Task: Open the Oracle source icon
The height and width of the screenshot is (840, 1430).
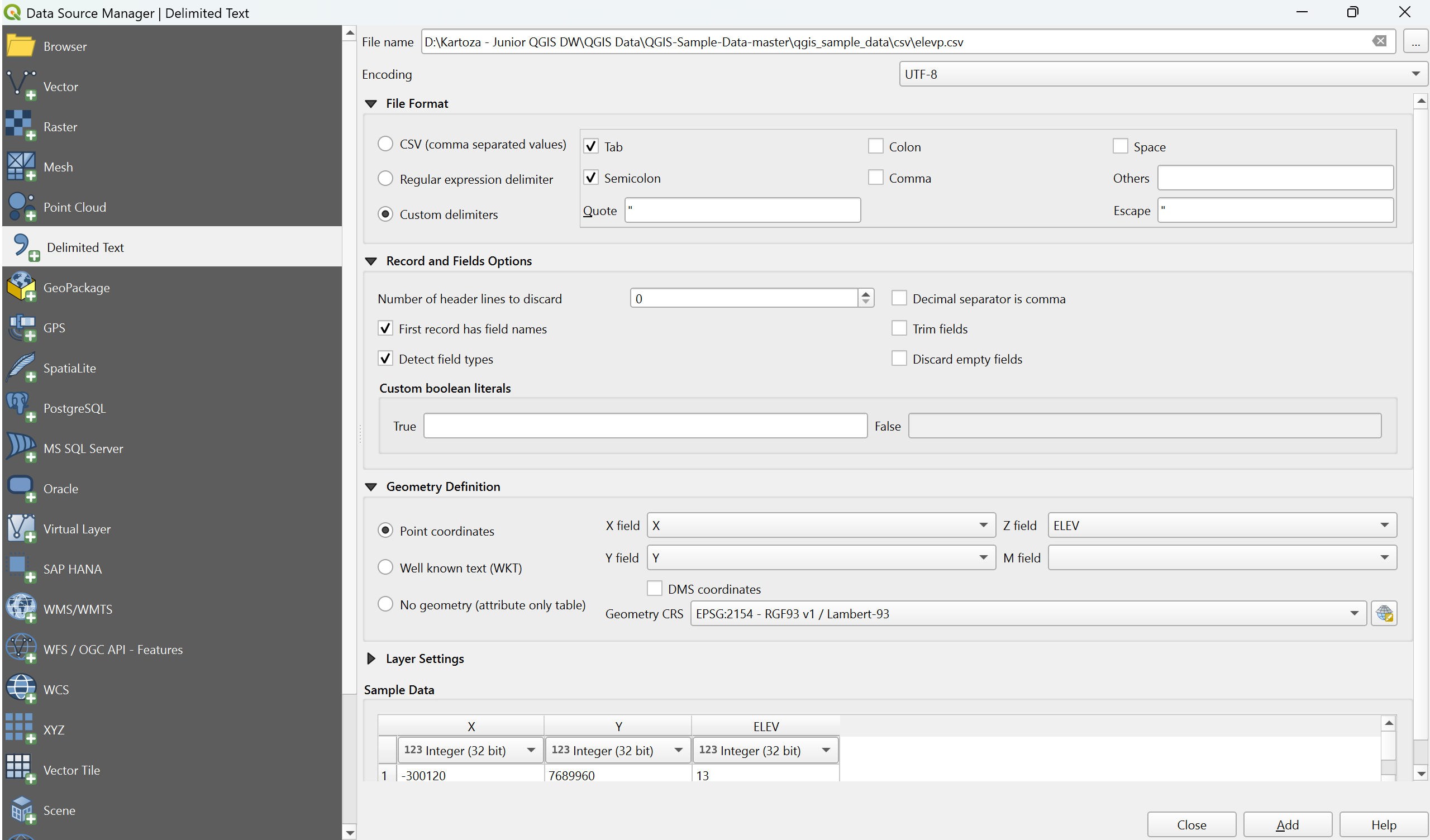Action: click(21, 488)
